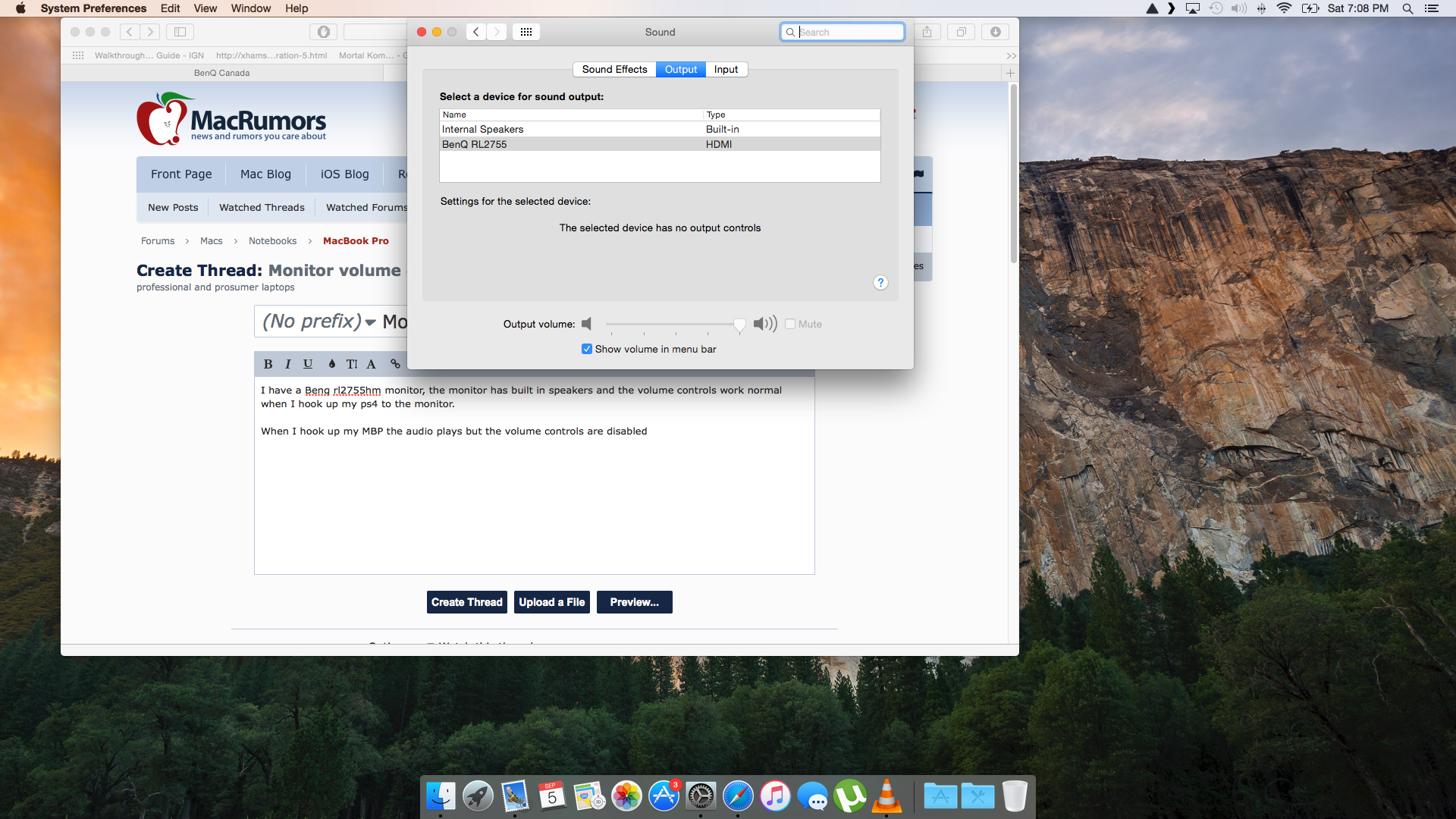Go to Forums breadcrumb

coord(158,241)
